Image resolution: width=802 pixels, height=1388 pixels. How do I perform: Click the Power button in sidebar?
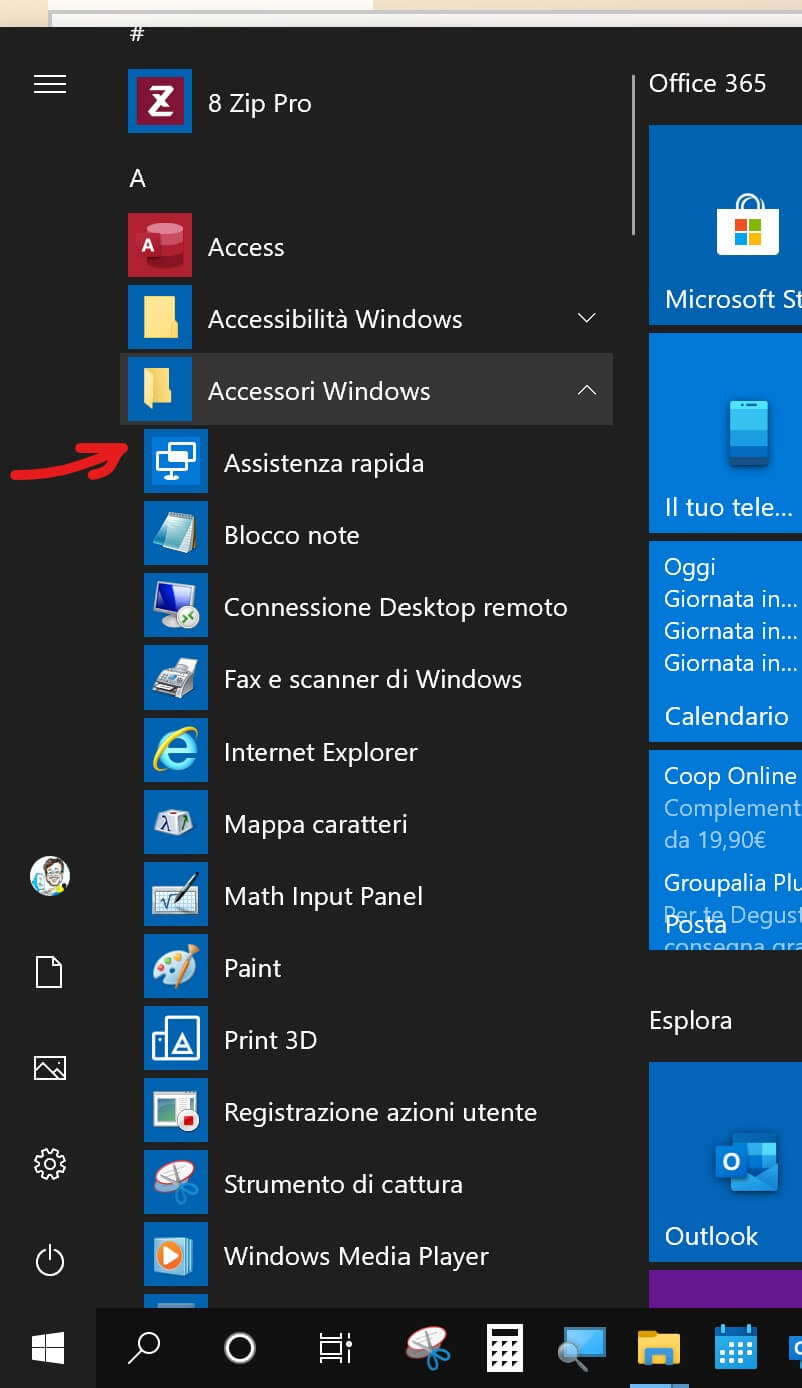pyautogui.click(x=50, y=1261)
